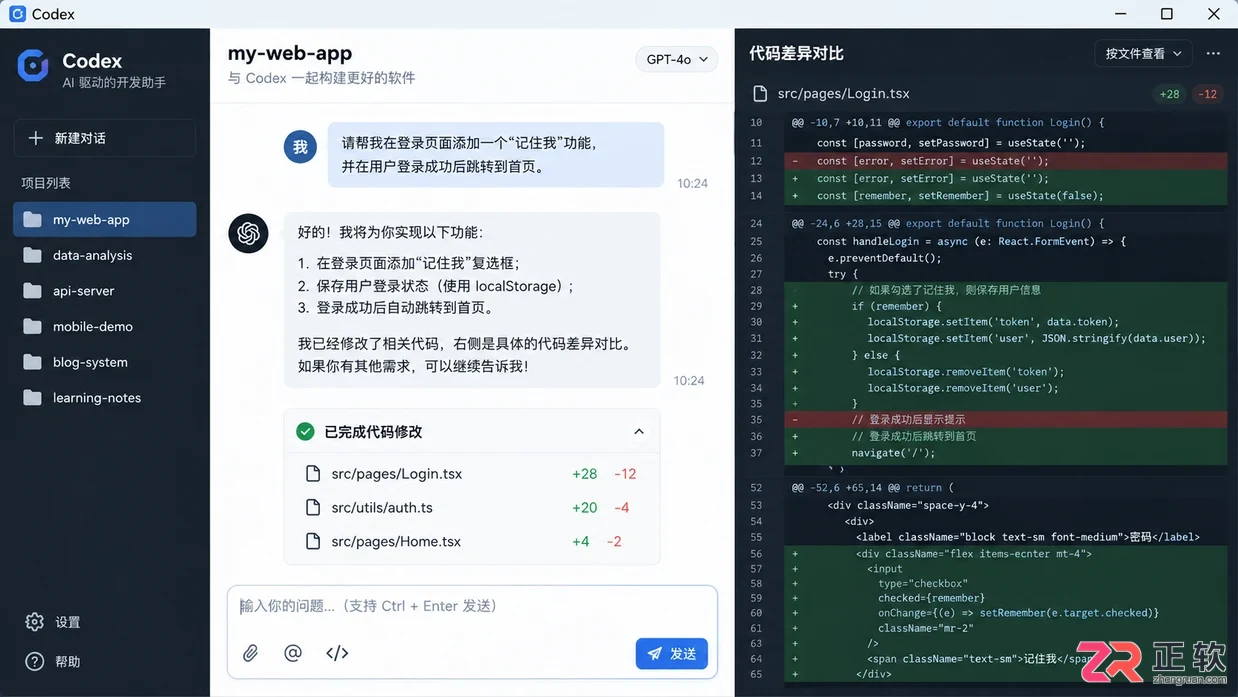Open src/utils/auth.ts in changed files list
The height and width of the screenshot is (697, 1238).
[472, 507]
